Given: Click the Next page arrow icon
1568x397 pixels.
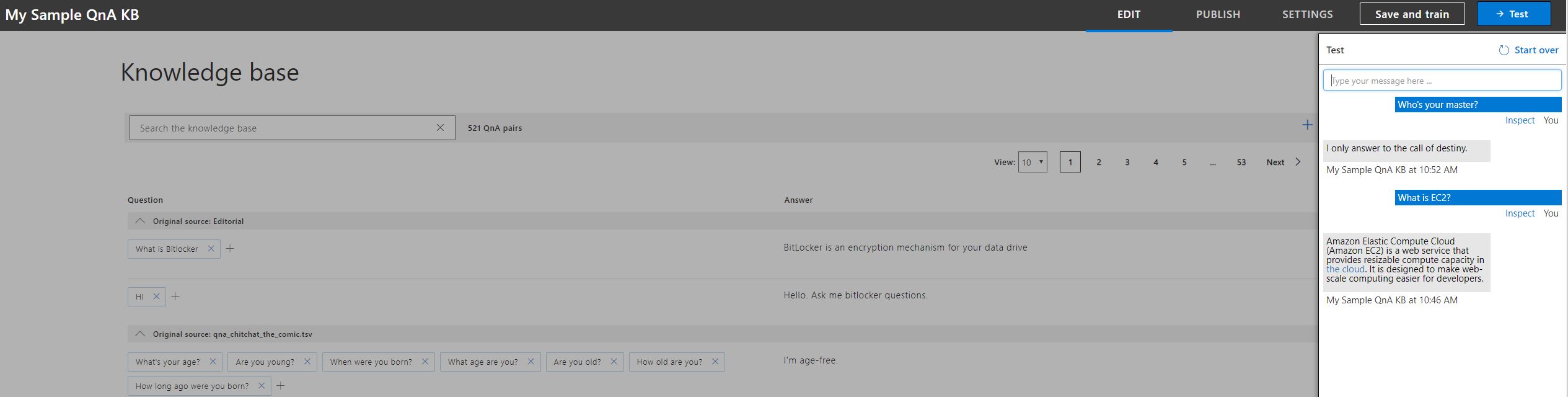Looking at the screenshot, I should (x=1298, y=162).
